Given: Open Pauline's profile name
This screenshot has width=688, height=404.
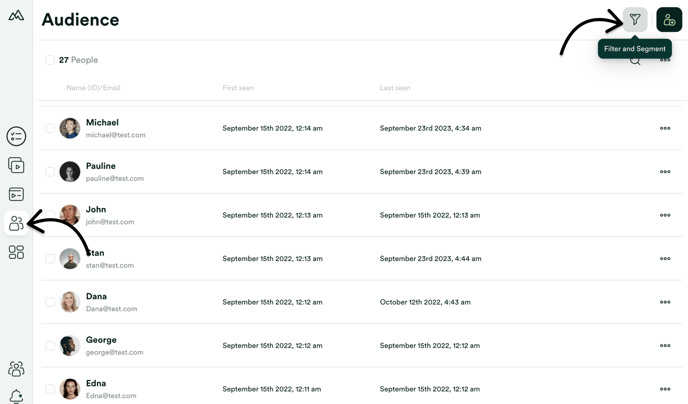Looking at the screenshot, I should point(101,166).
